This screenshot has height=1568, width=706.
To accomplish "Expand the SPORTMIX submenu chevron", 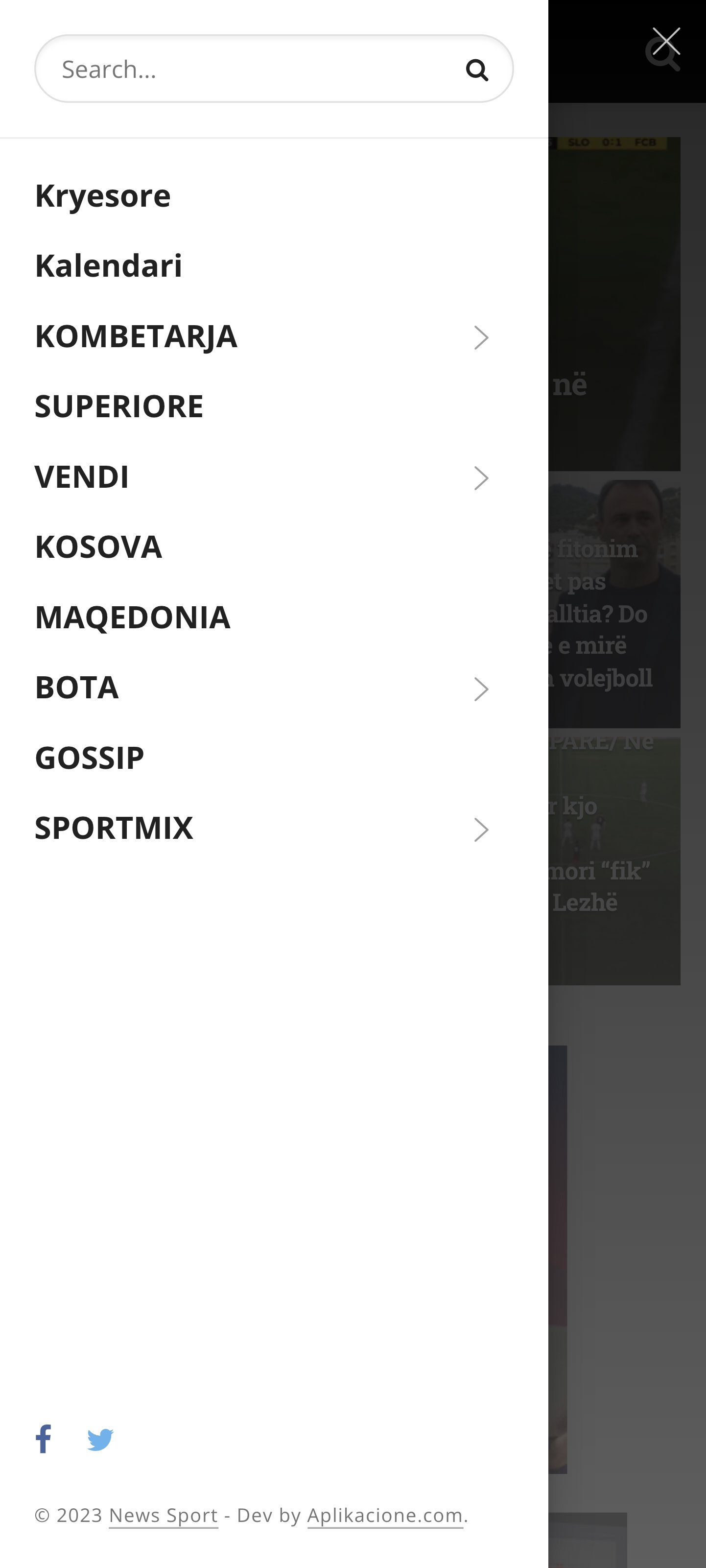I will [x=481, y=830].
